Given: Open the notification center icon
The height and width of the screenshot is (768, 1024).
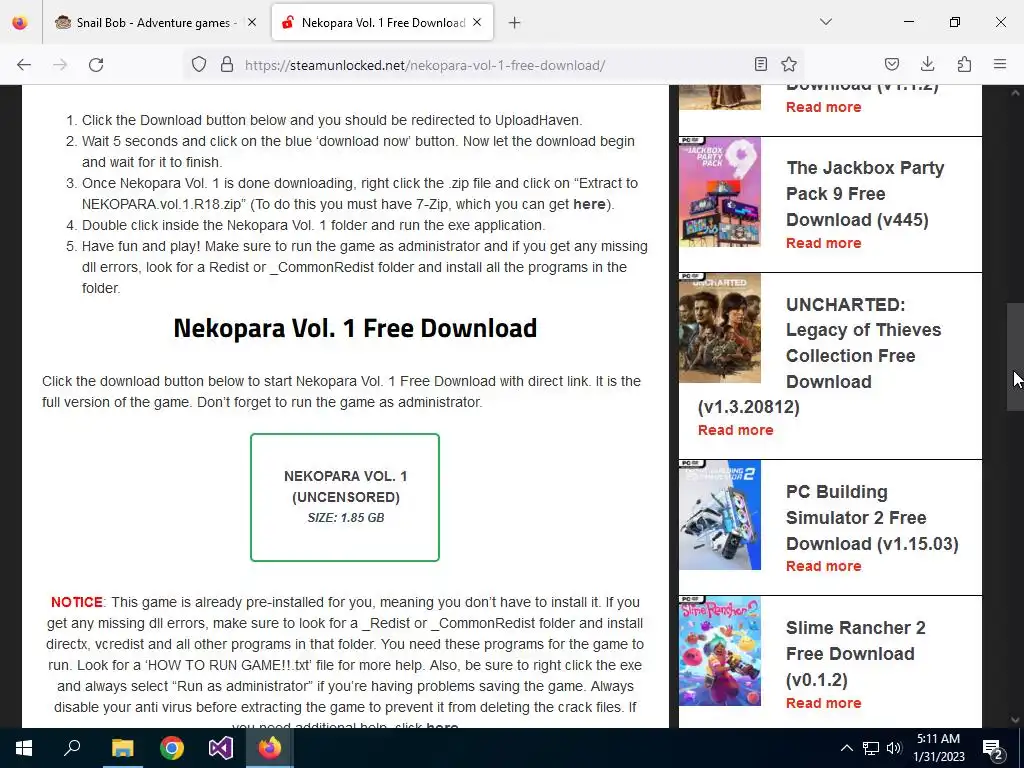Looking at the screenshot, I should (x=992, y=749).
